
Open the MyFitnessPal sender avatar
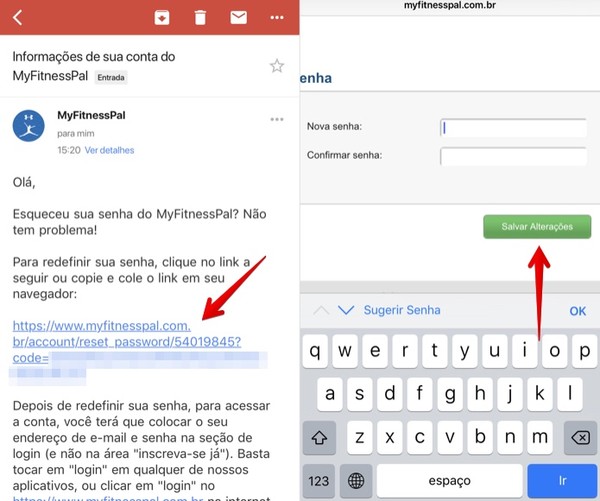28,126
